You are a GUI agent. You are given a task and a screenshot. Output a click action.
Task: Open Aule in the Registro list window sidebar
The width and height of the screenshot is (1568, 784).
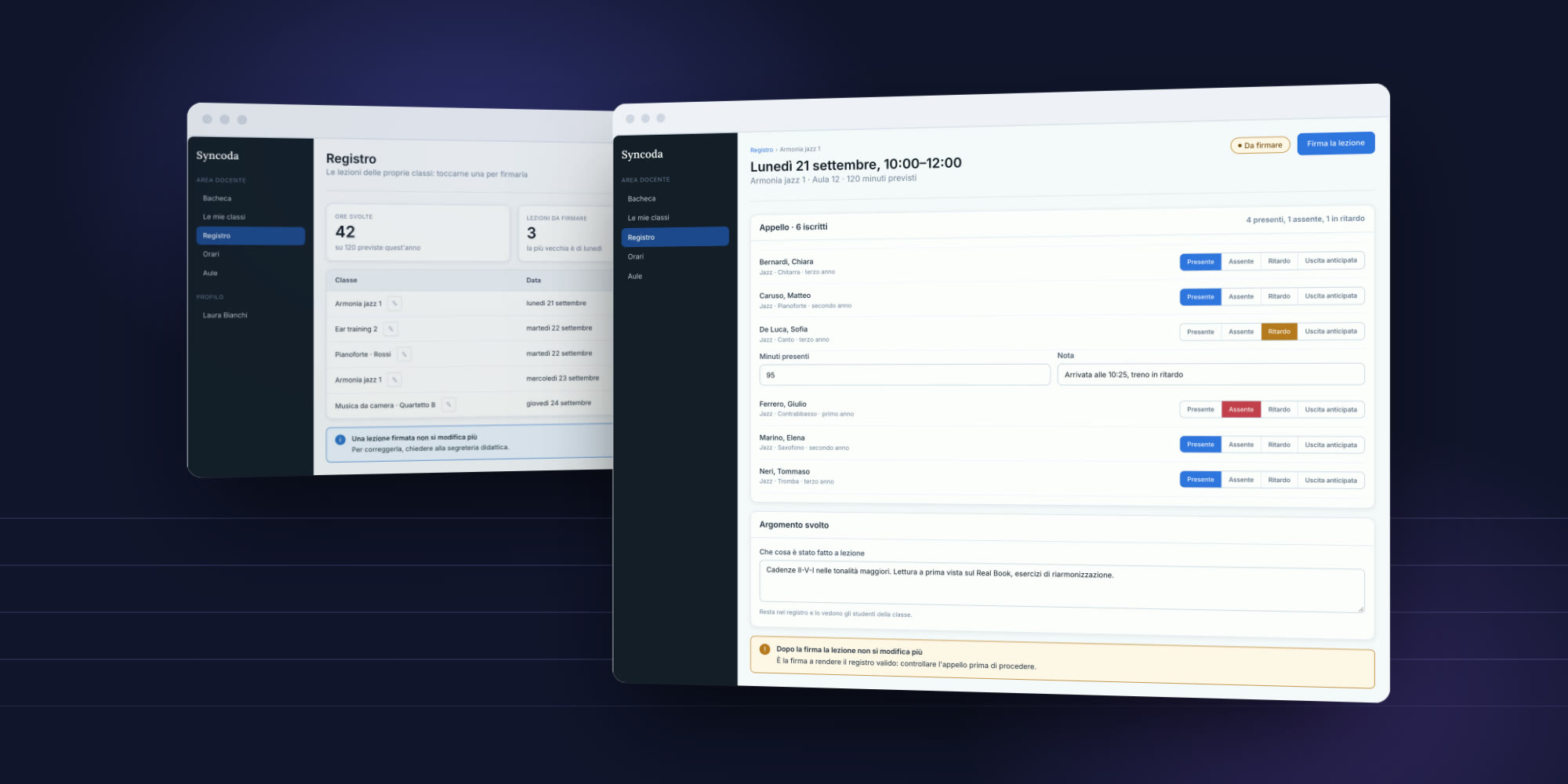coord(251,273)
